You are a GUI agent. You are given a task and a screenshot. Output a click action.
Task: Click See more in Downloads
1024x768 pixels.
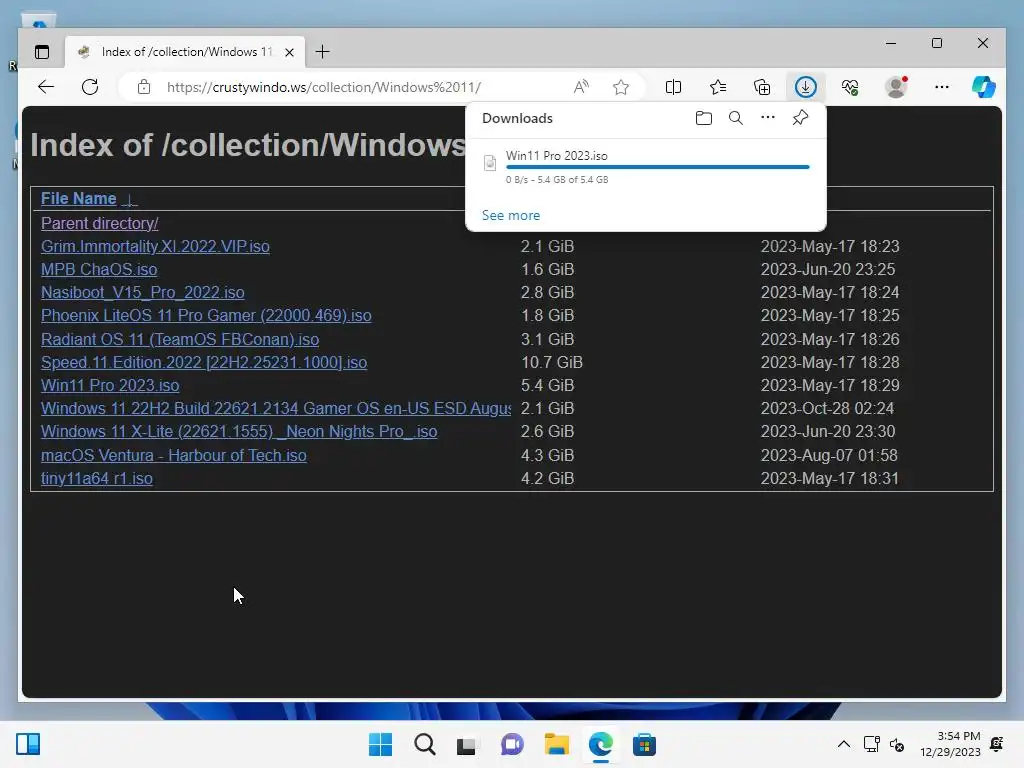511,216
